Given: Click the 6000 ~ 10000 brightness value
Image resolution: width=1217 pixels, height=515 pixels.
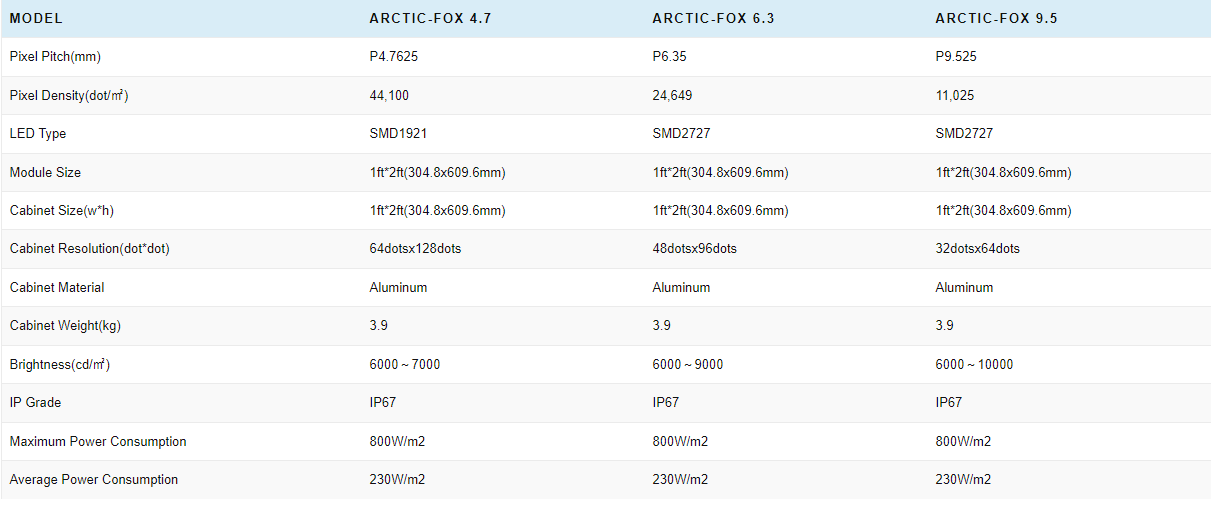Looking at the screenshot, I should [x=974, y=364].
